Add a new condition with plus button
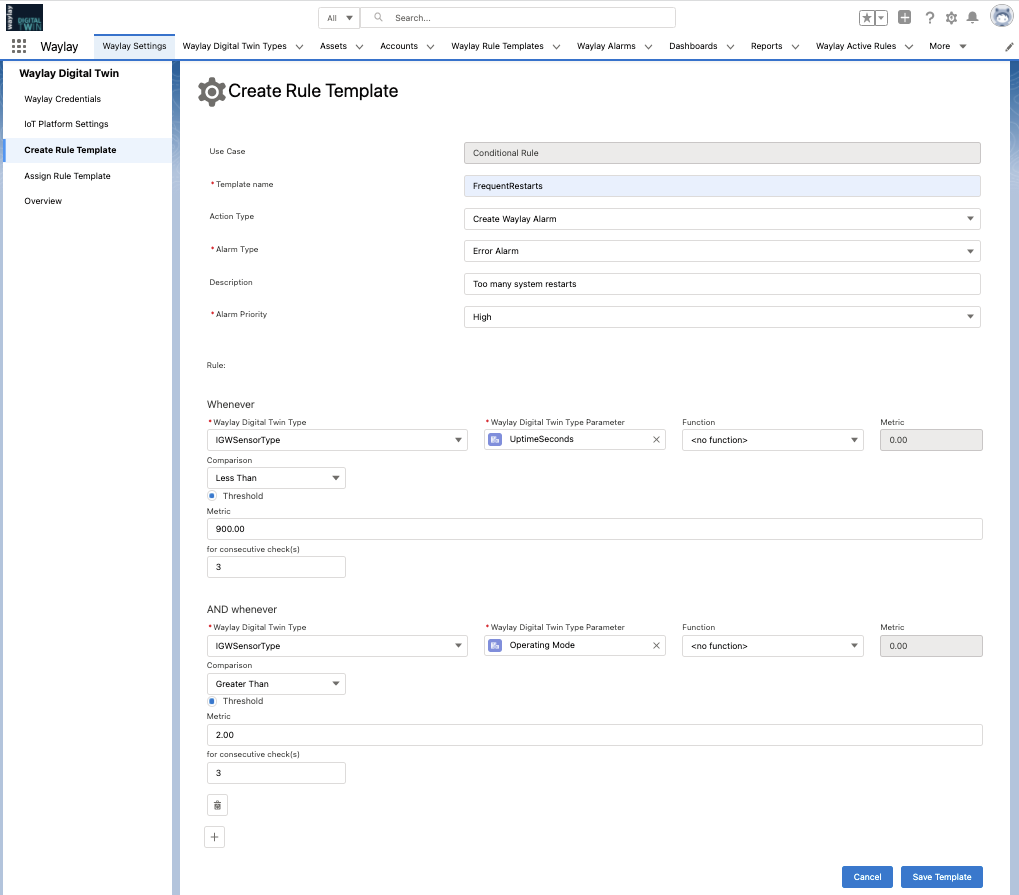The image size is (1019, 895). [214, 837]
